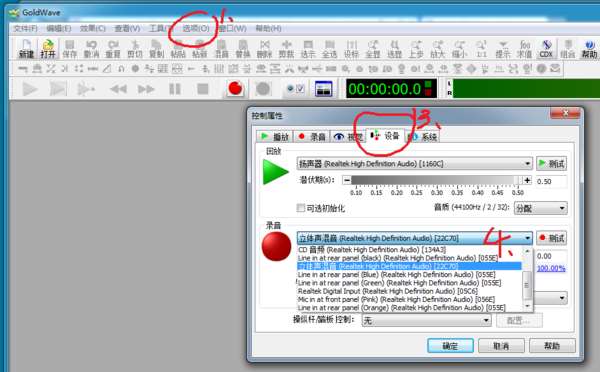Expand the playback device dropdown (扬声器)

414,164
